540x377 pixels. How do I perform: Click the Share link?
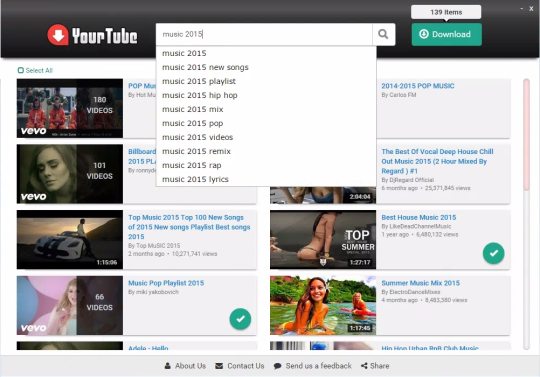click(380, 366)
